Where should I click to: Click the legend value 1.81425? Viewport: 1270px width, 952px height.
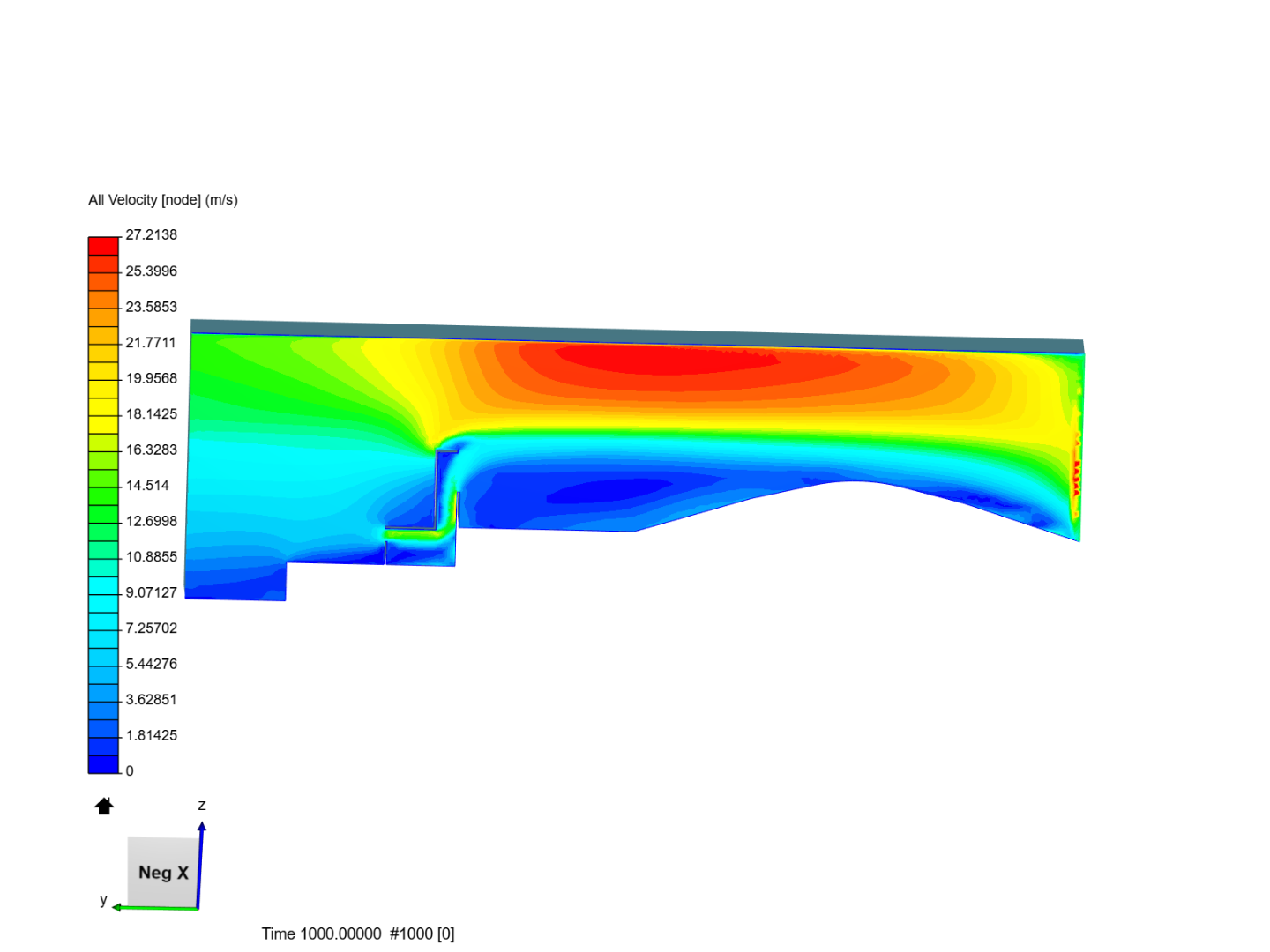151,735
